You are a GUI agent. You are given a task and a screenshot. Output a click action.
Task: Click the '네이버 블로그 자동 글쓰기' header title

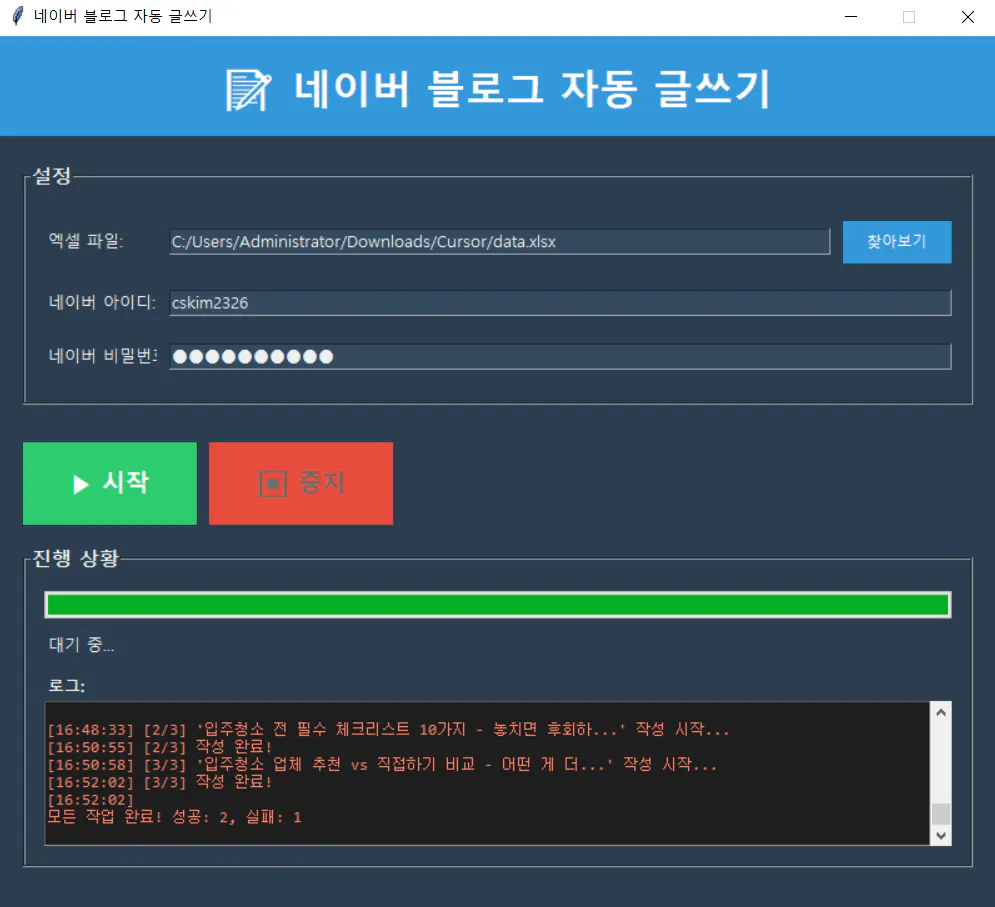pos(532,89)
